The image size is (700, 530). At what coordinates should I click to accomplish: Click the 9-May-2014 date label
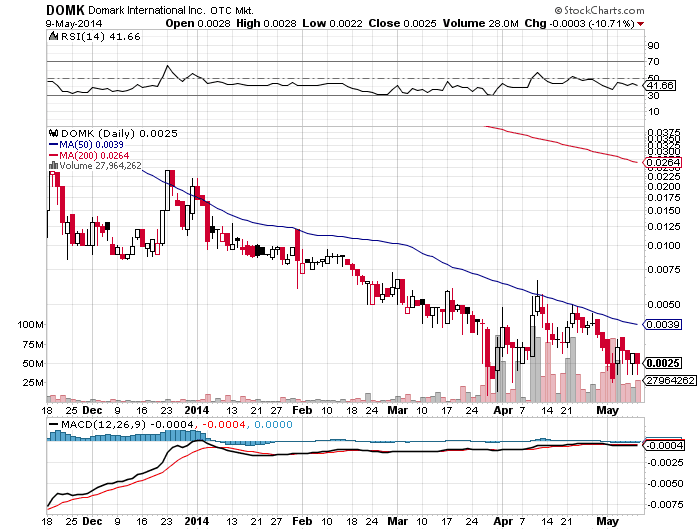pos(74,24)
